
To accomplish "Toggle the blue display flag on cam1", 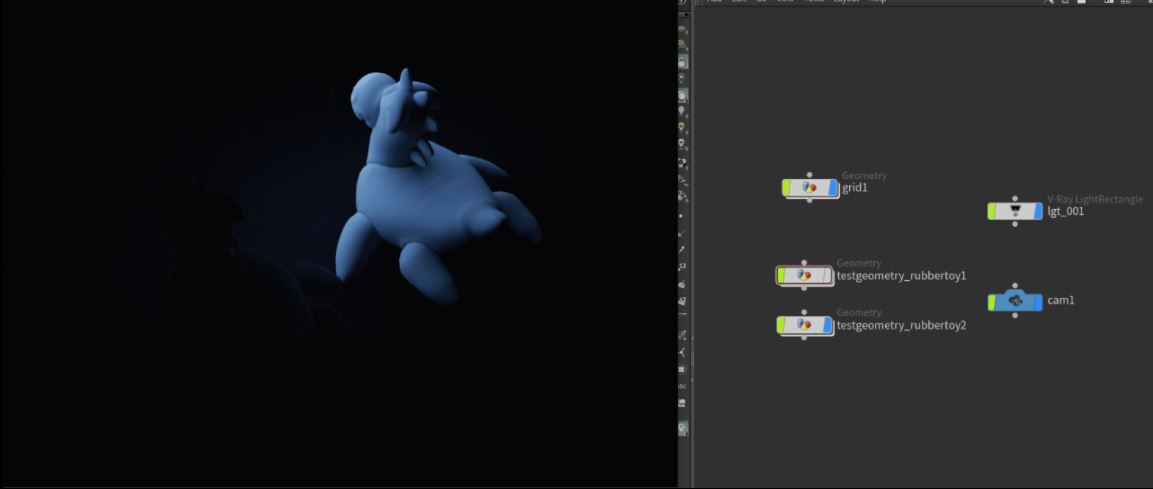I will (x=1038, y=301).
